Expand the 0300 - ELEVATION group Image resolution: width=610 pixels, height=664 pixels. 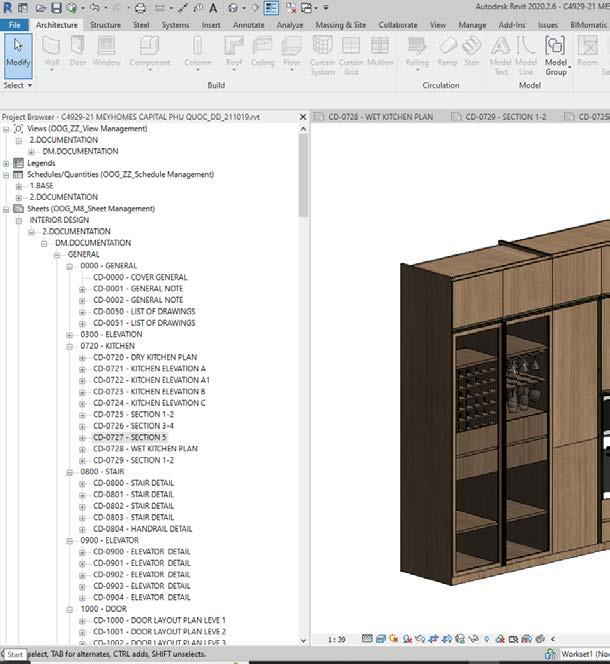(71, 335)
